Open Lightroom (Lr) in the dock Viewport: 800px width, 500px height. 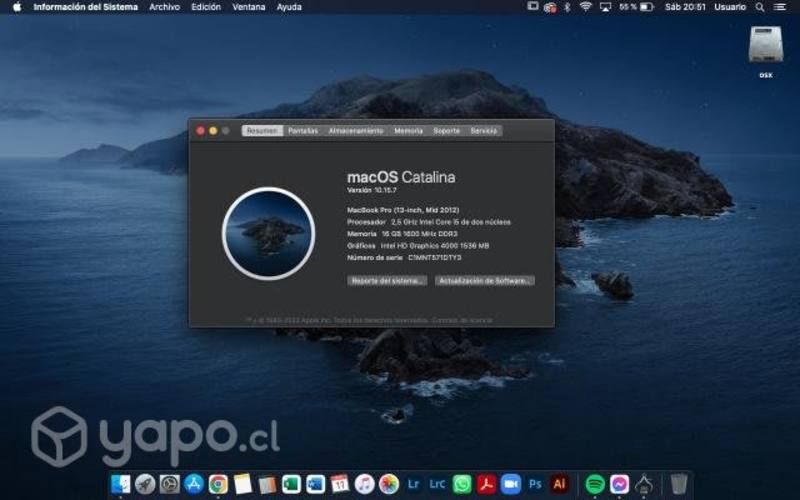coord(413,484)
